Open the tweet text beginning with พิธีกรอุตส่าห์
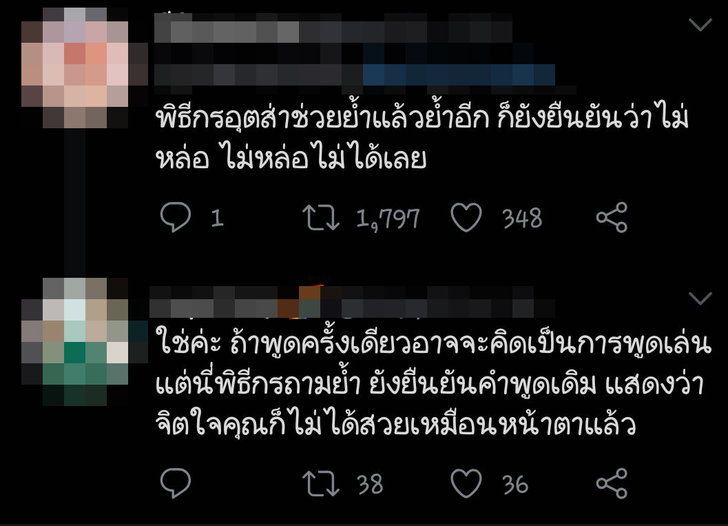 click(422, 138)
